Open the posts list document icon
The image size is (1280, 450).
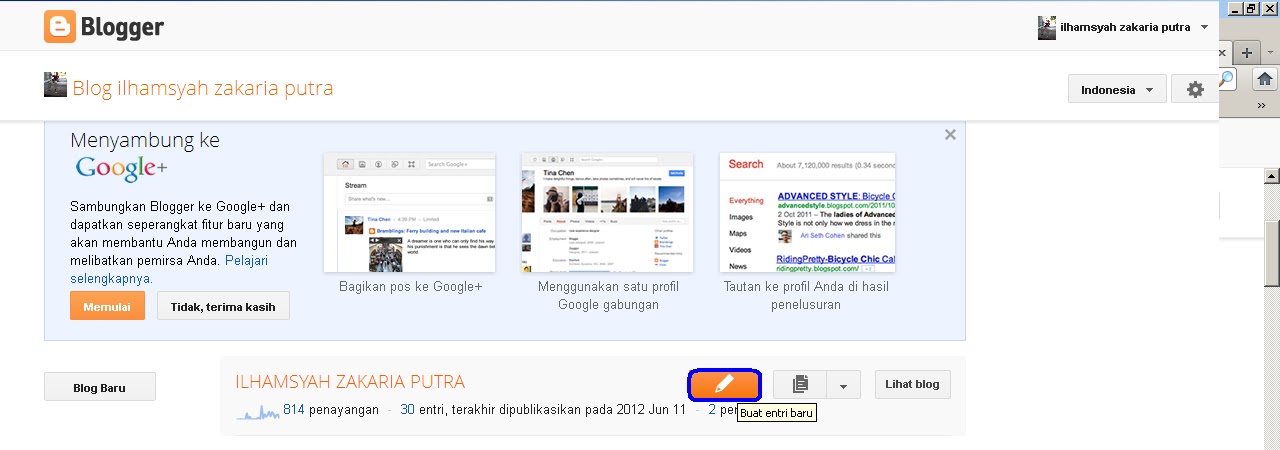[x=800, y=384]
